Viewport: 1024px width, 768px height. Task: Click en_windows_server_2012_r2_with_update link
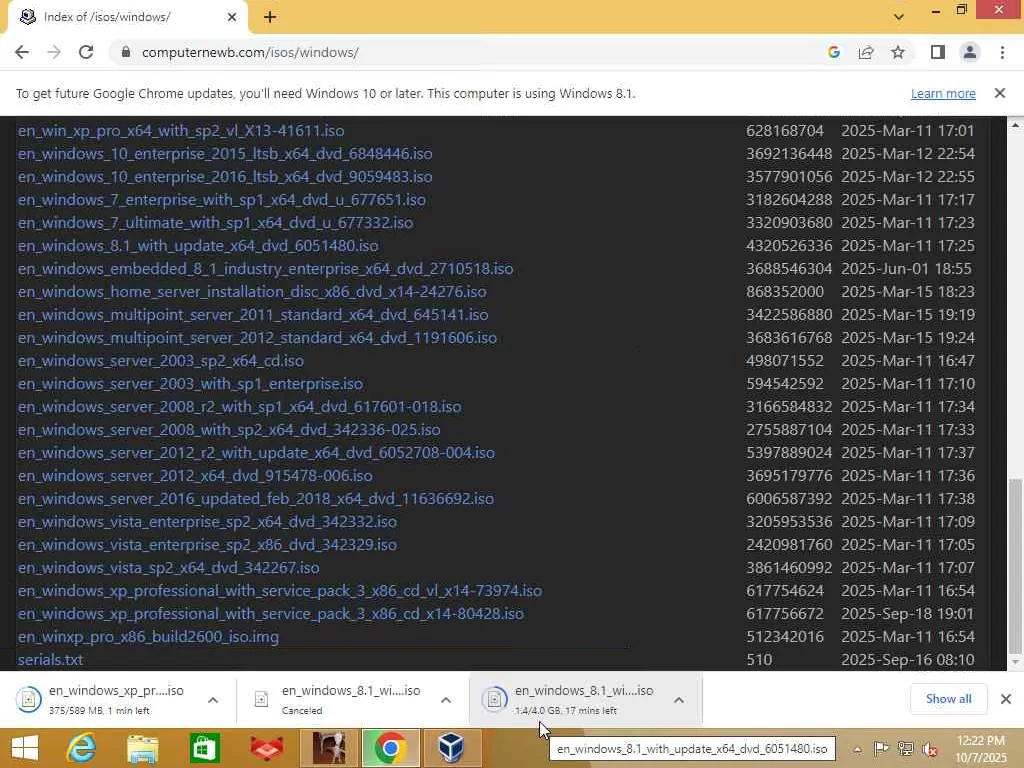[256, 453]
